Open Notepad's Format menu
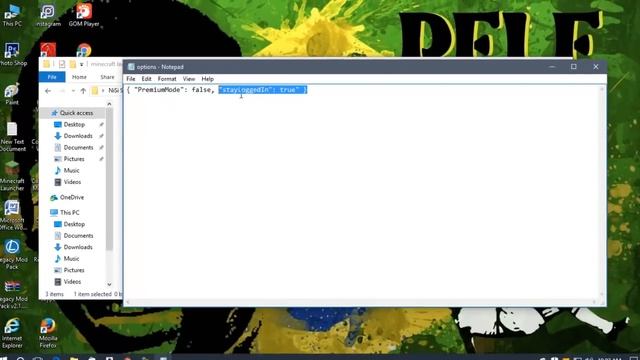The height and width of the screenshot is (360, 640). click(x=167, y=79)
